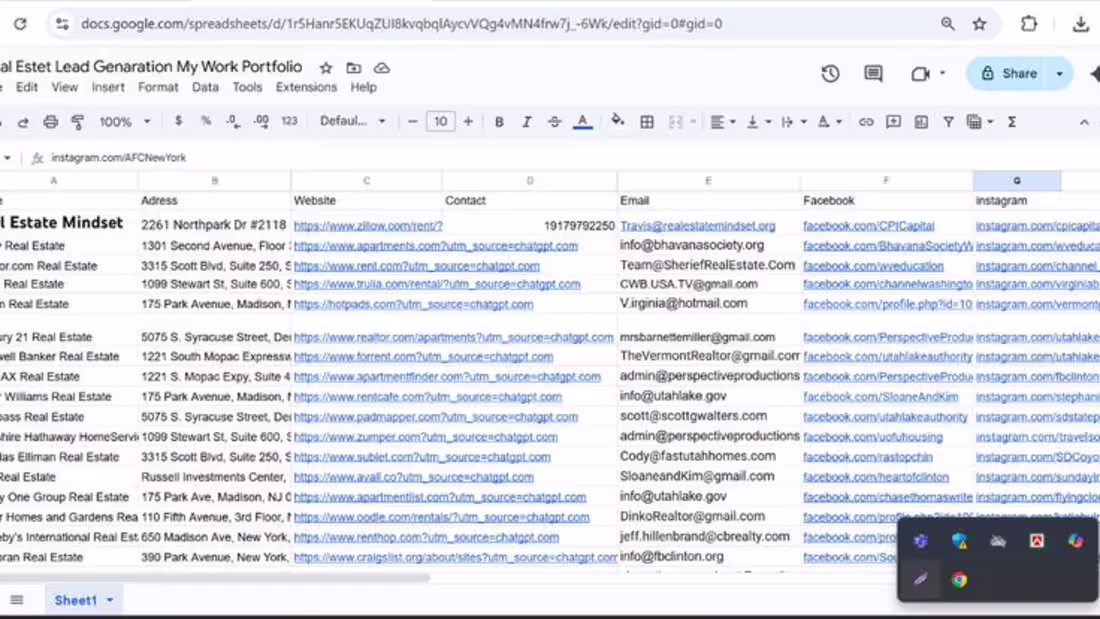Open browser downloads icon
1100x619 pixels.
1080,24
